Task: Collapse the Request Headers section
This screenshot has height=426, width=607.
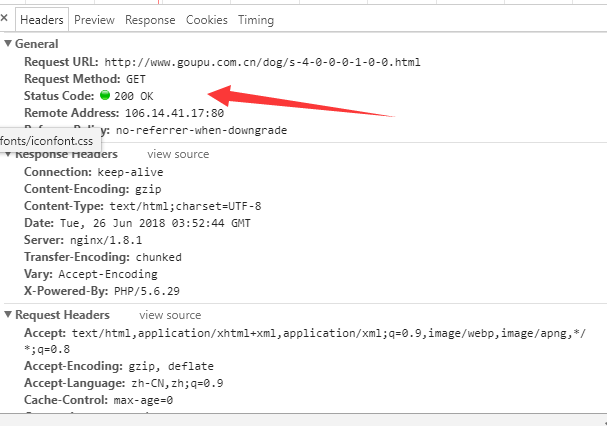Action: point(9,315)
